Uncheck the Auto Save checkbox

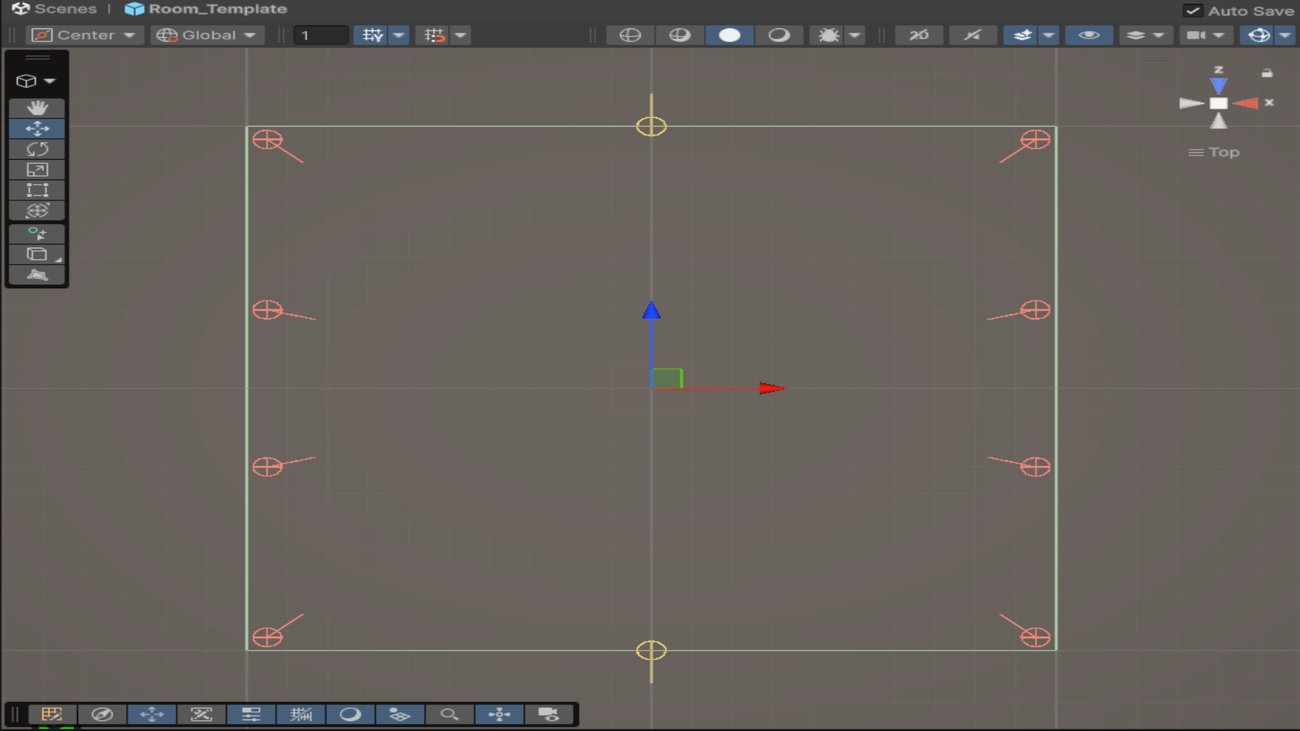pyautogui.click(x=1192, y=10)
